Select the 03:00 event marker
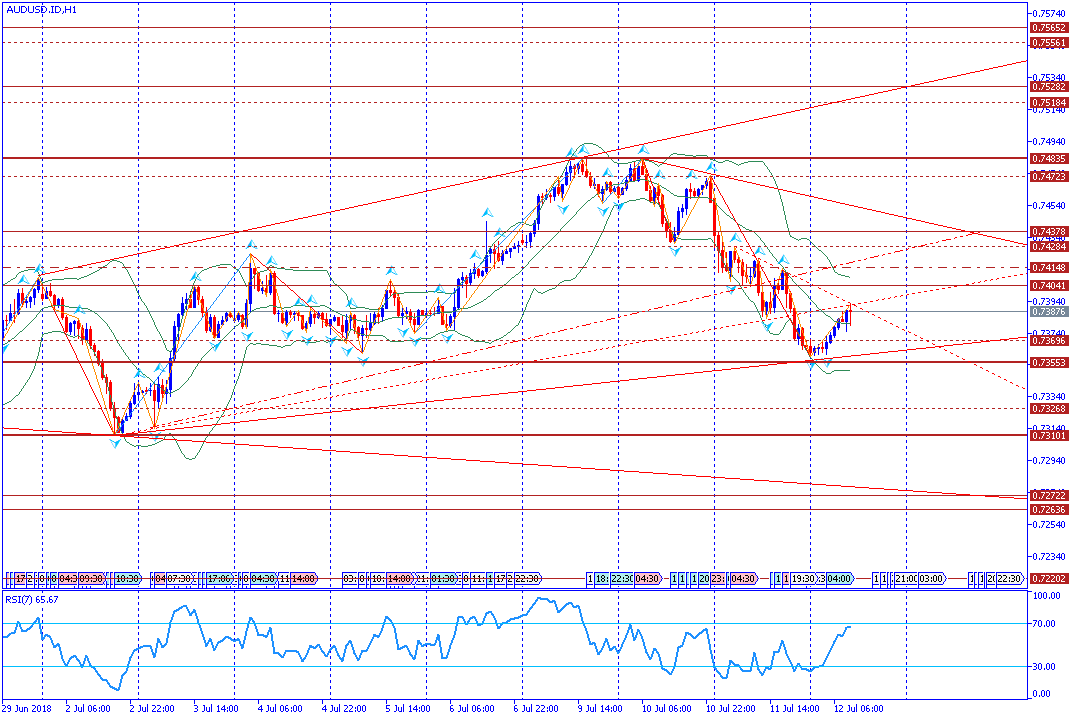Image resolution: width=1080 pixels, height=720 pixels. click(x=930, y=579)
